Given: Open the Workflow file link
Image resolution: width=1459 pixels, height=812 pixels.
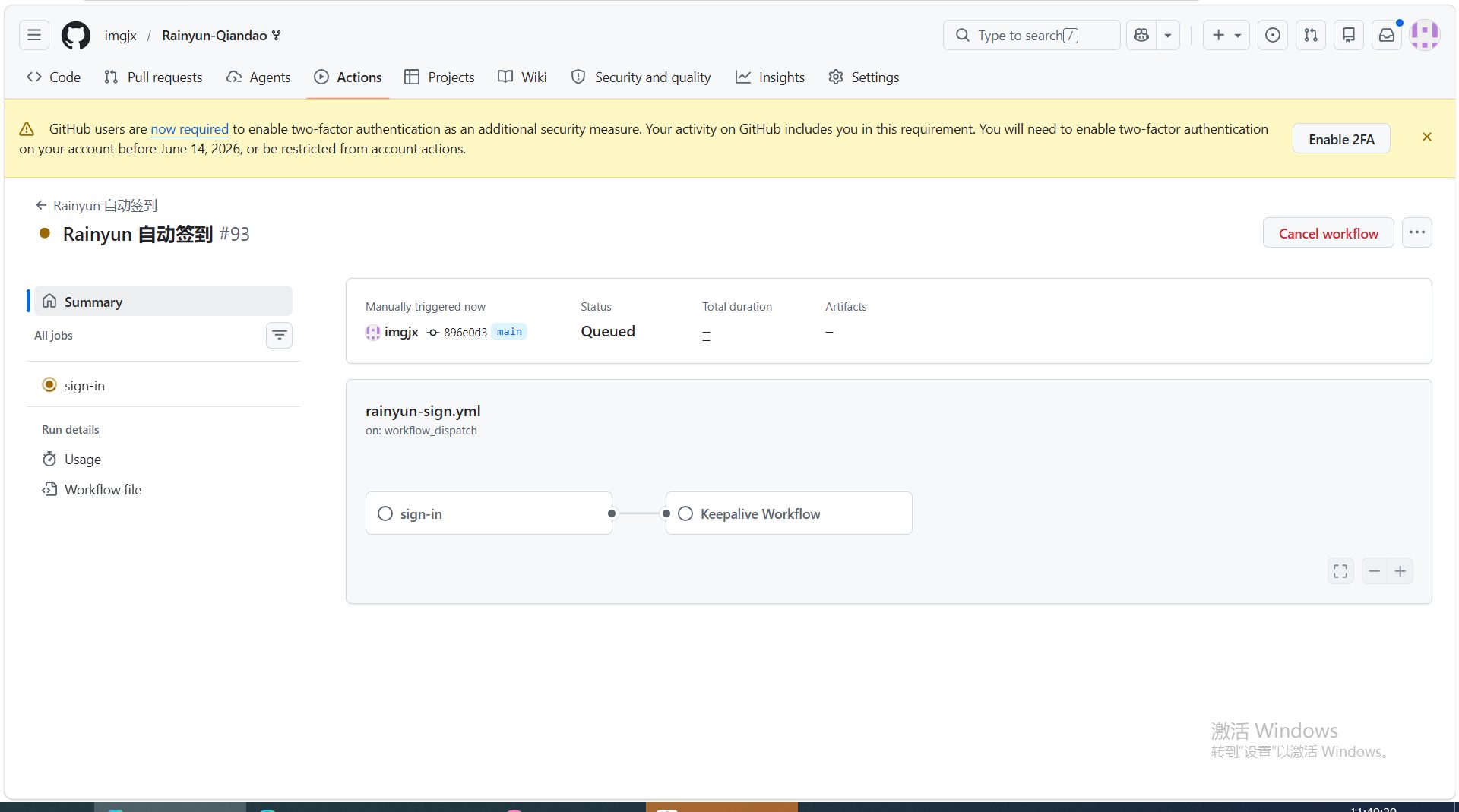Looking at the screenshot, I should 163,490.
